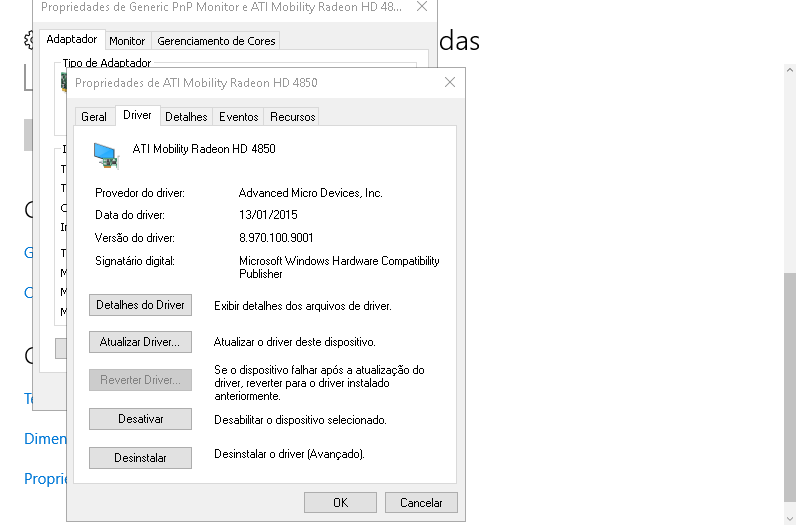This screenshot has height=525, width=796.
Task: Select the Driver tab
Action: [137, 115]
